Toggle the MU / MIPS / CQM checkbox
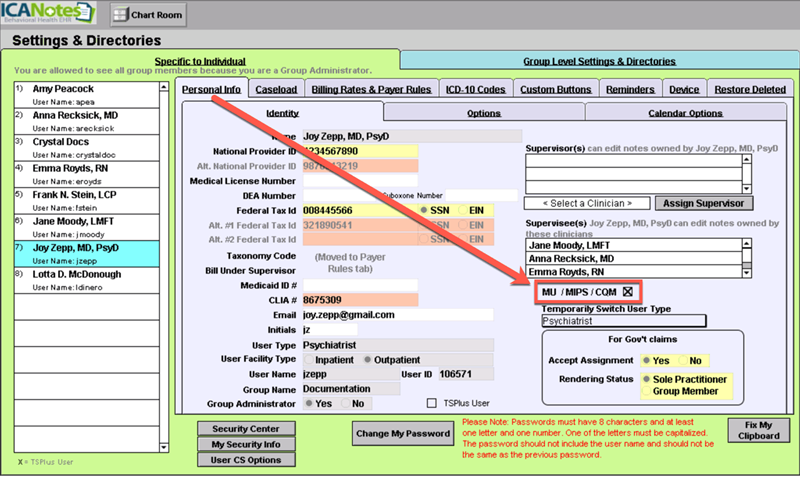The image size is (800, 477). (629, 292)
